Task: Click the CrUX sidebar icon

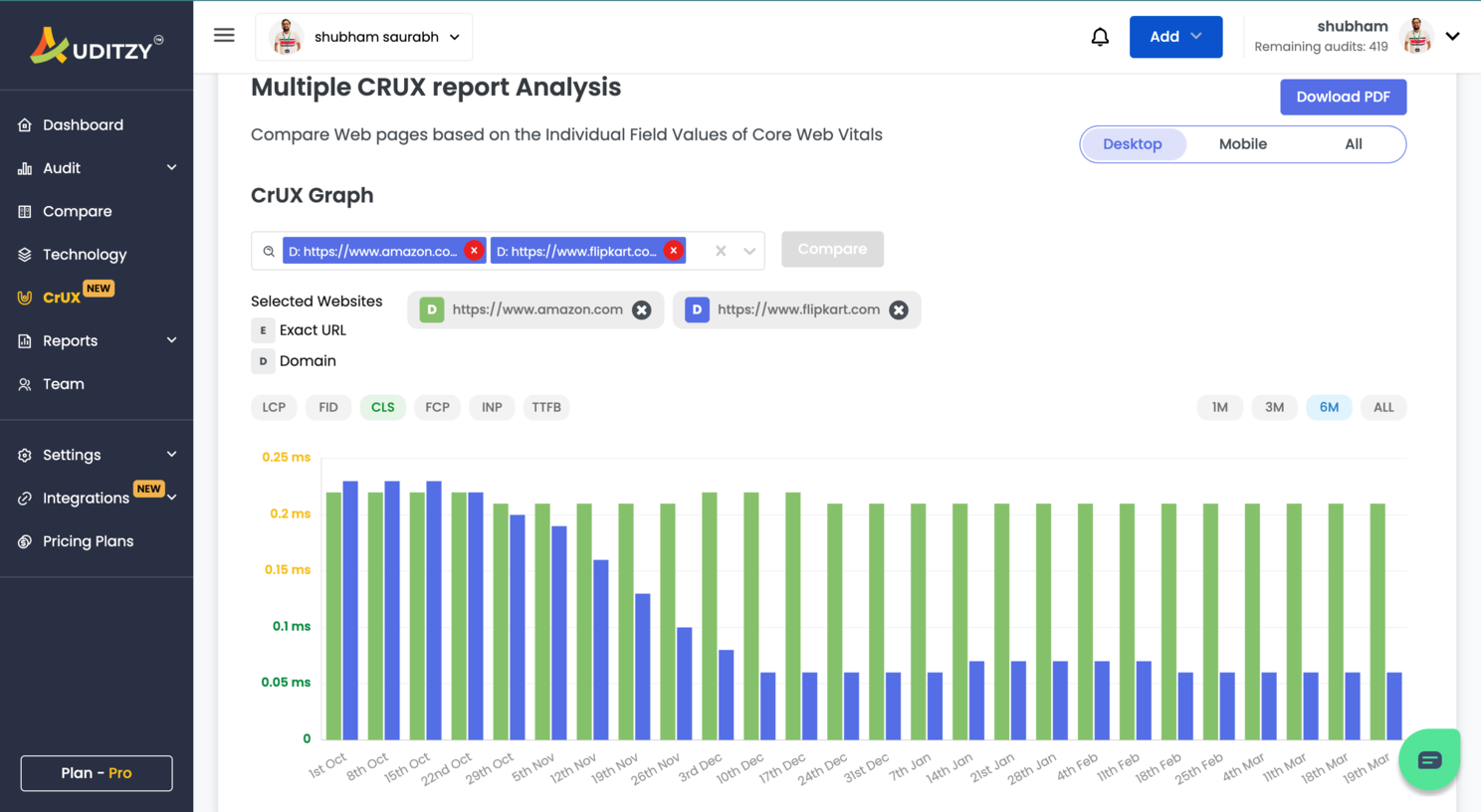Action: coord(25,298)
